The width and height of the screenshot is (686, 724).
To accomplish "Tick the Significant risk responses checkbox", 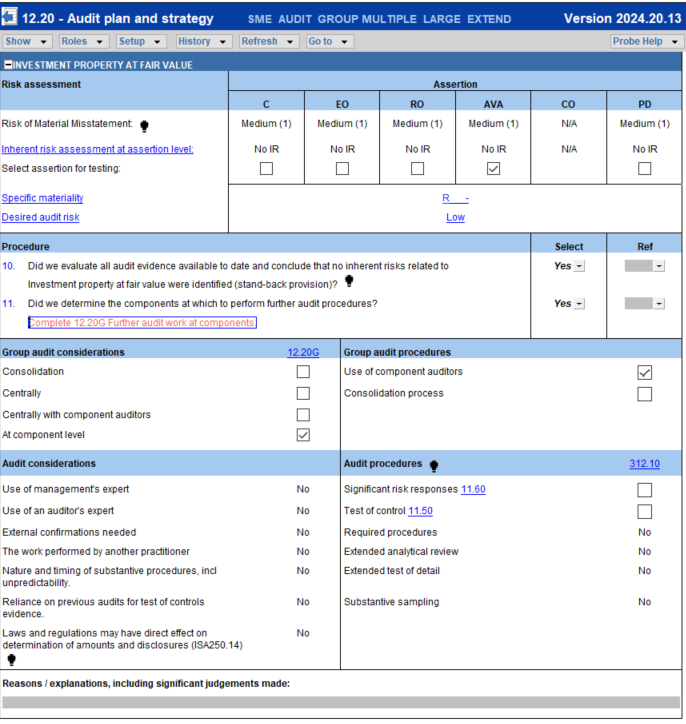I will pyautogui.click(x=644, y=490).
